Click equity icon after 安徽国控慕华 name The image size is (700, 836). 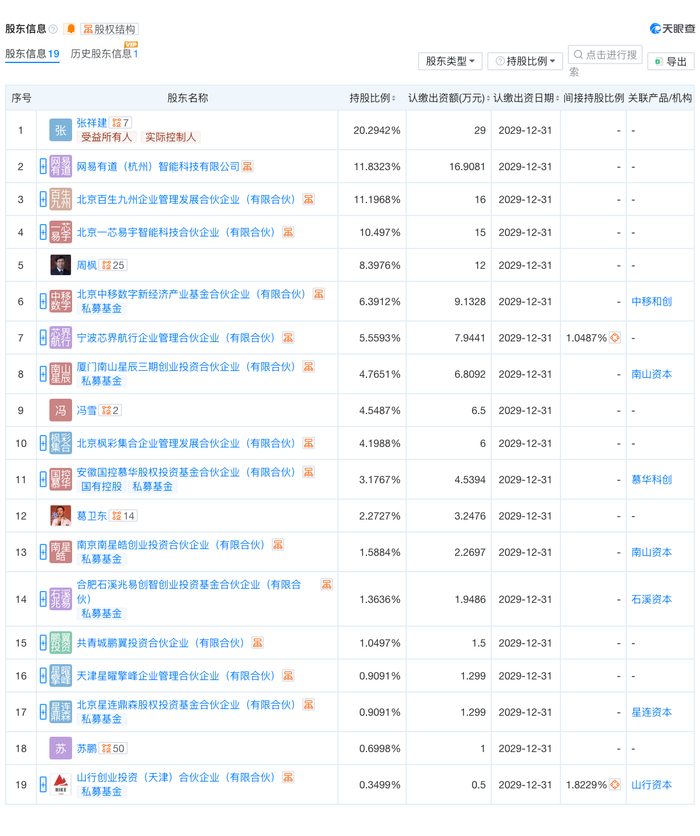point(309,472)
